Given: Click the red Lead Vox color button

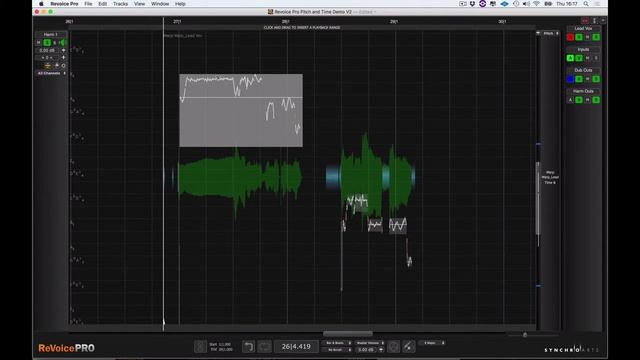Looking at the screenshot, I should click(570, 37).
